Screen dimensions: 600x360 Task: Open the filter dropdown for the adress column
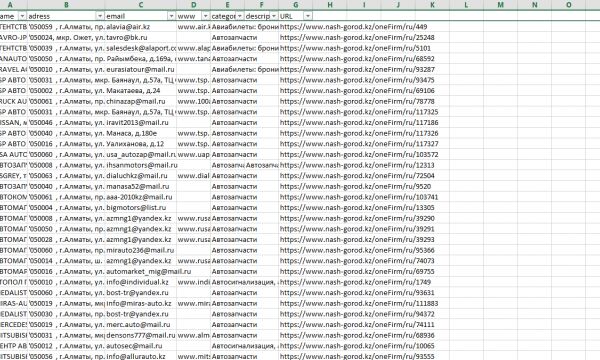[100, 16]
